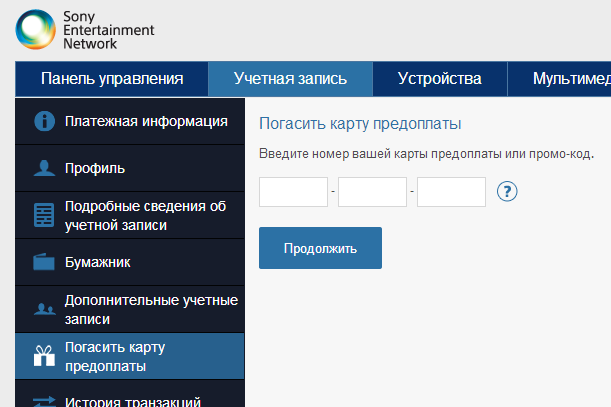Open the Мультимедиа tab
The width and height of the screenshot is (611, 407).
coord(560,79)
